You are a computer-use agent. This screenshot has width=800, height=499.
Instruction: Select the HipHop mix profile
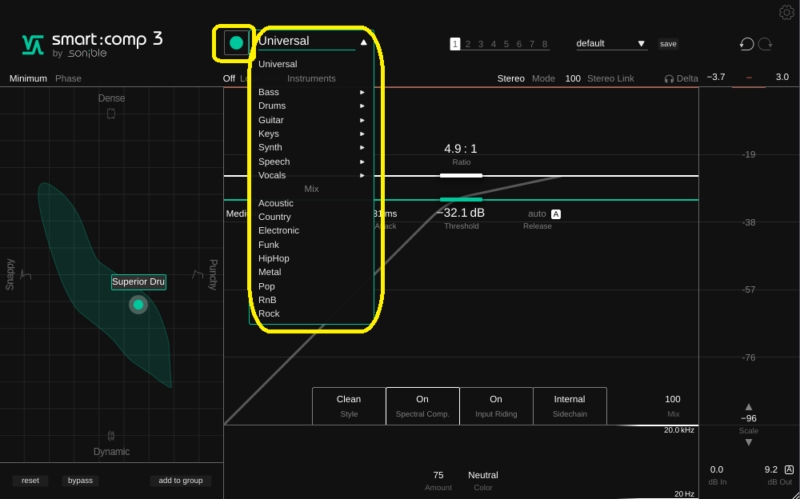279,258
